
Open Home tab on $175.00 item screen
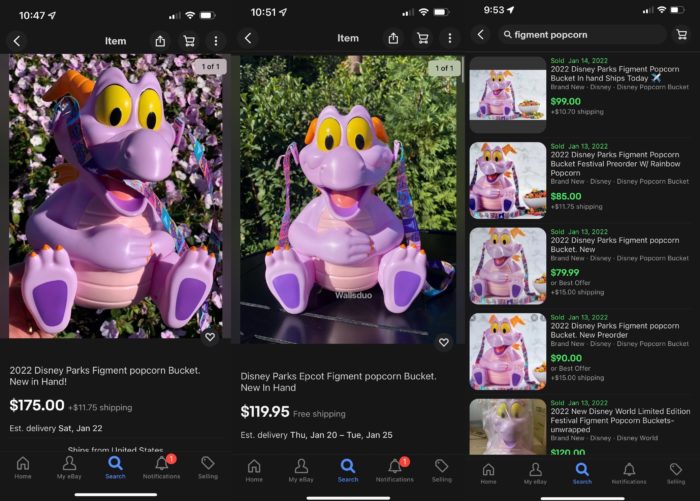click(x=23, y=468)
